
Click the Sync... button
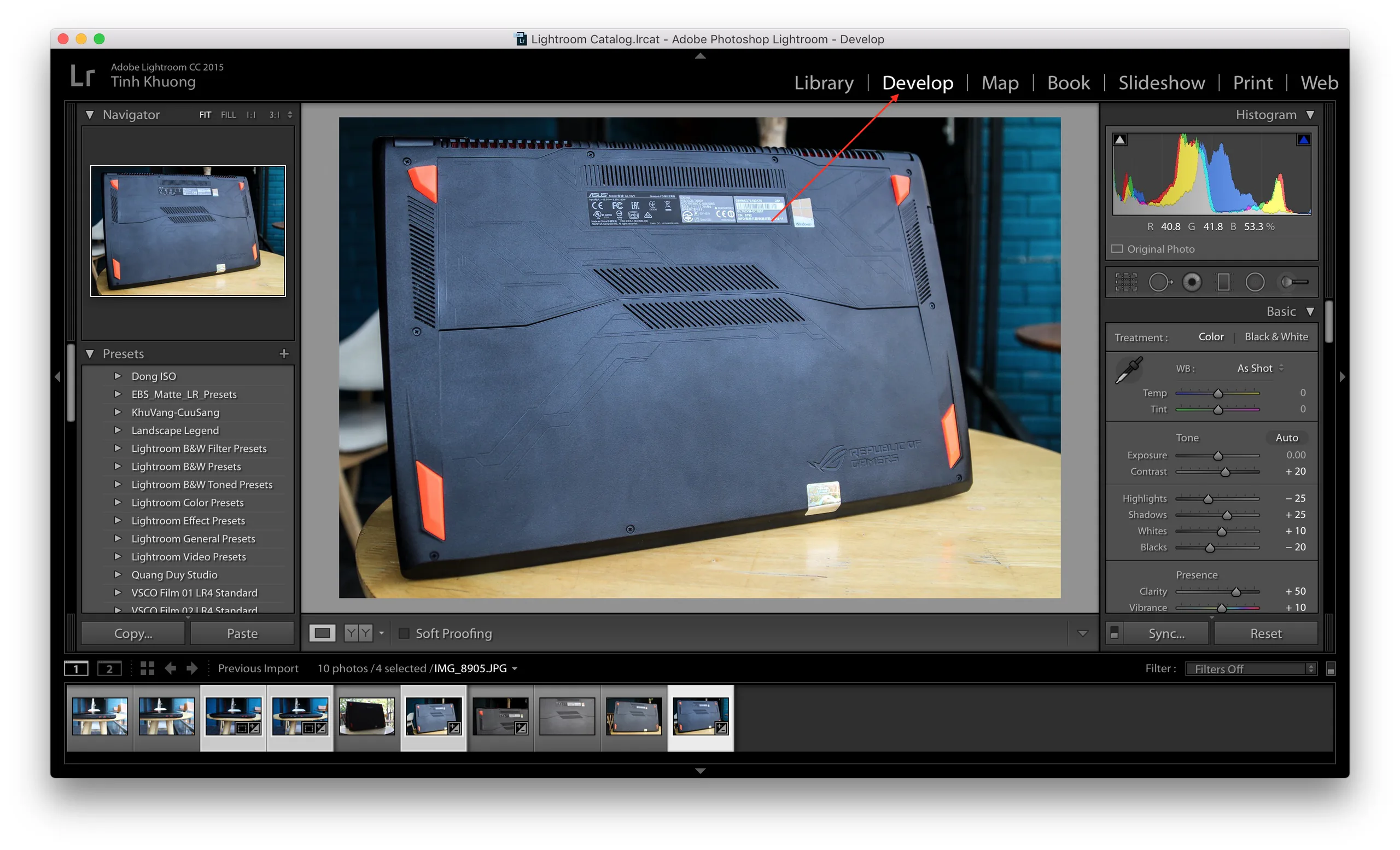(1166, 633)
